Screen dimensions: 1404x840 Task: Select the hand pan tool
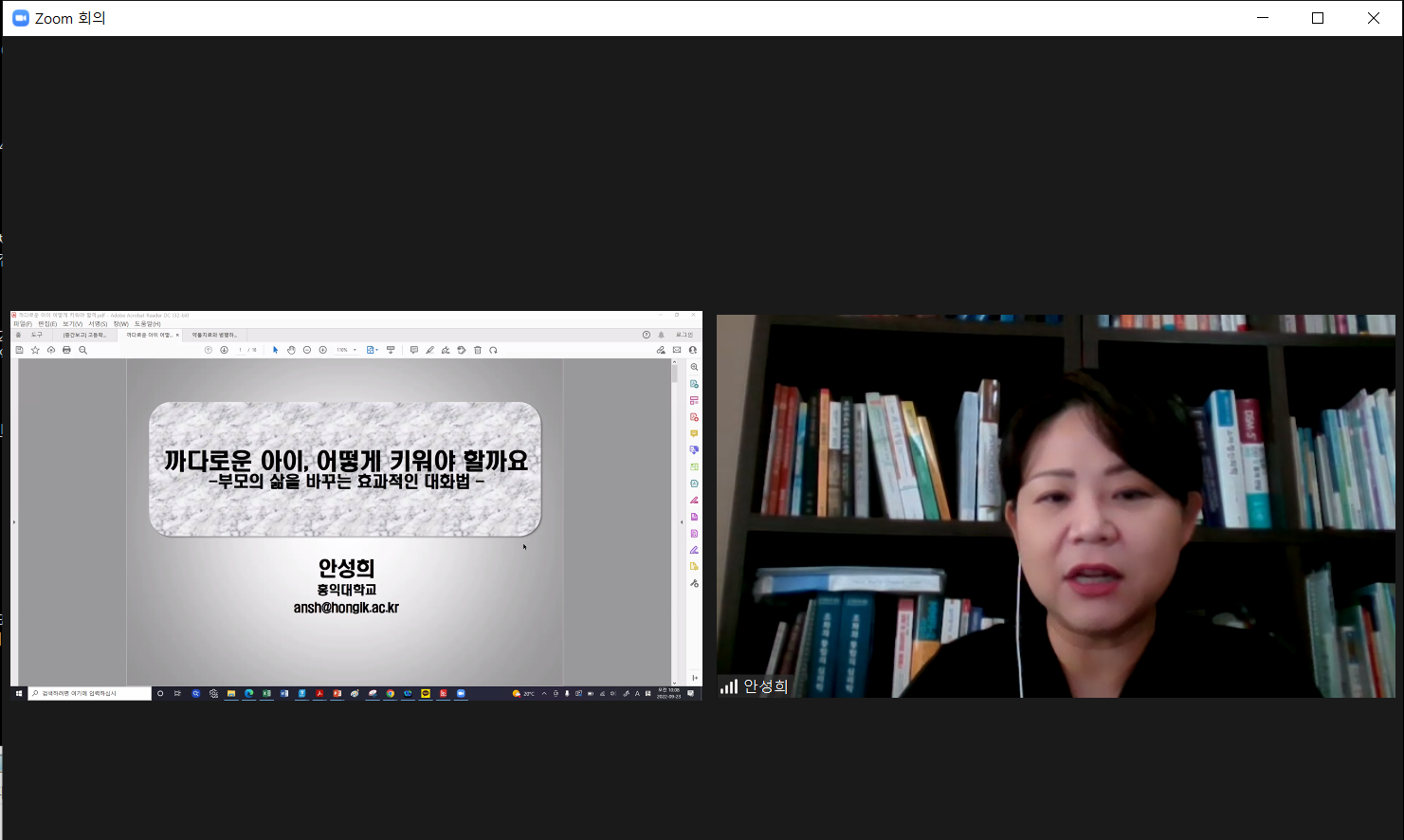point(291,350)
